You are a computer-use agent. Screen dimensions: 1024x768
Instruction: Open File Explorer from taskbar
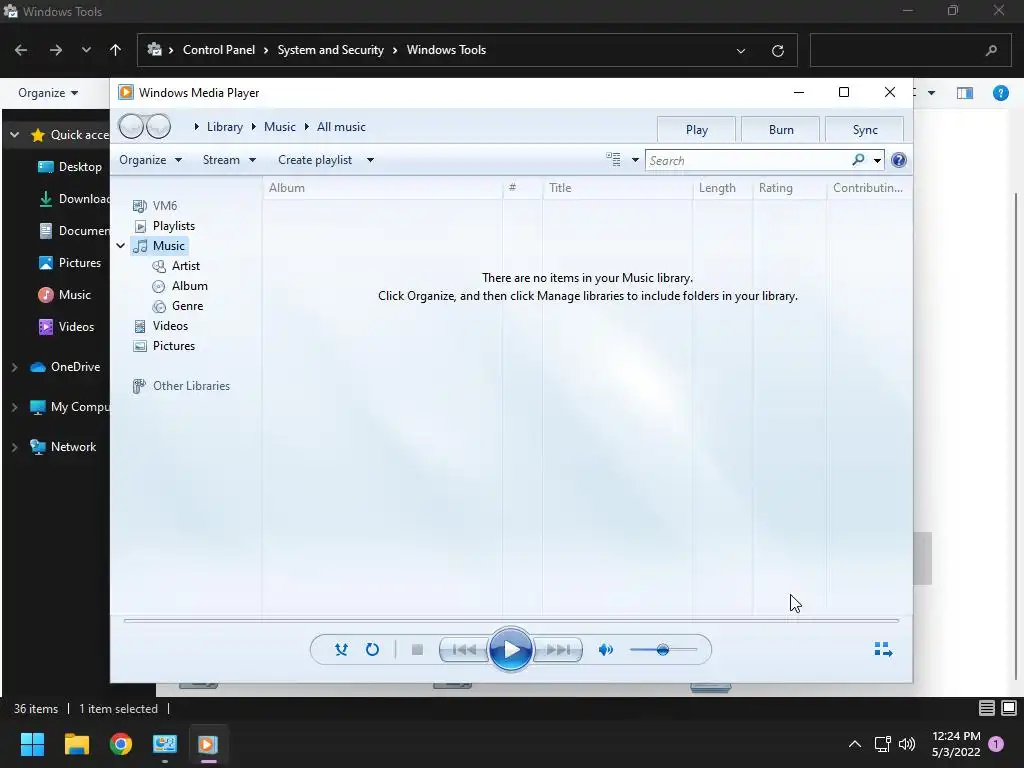pyautogui.click(x=76, y=744)
